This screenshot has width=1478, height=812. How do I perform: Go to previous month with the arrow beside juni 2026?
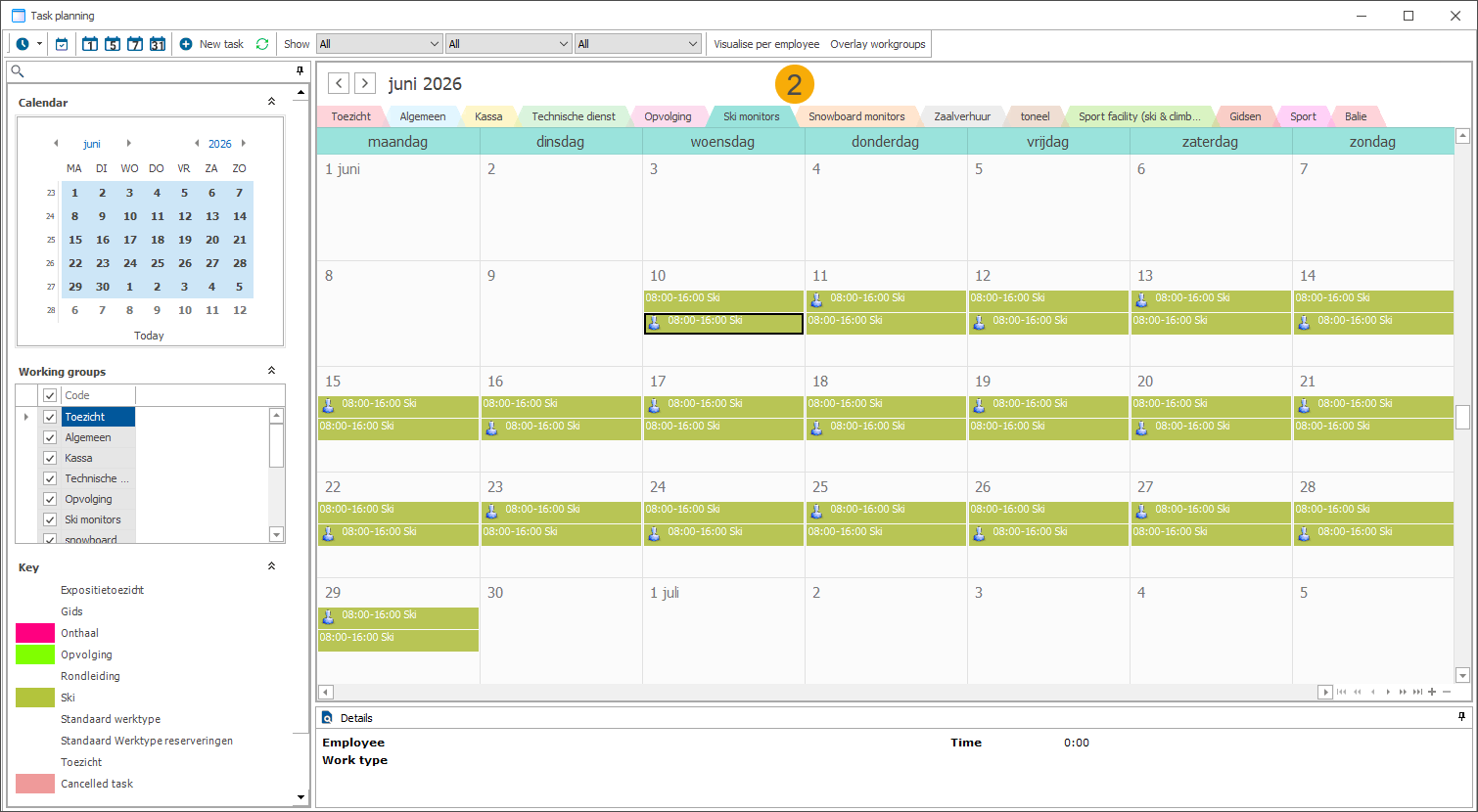[339, 83]
